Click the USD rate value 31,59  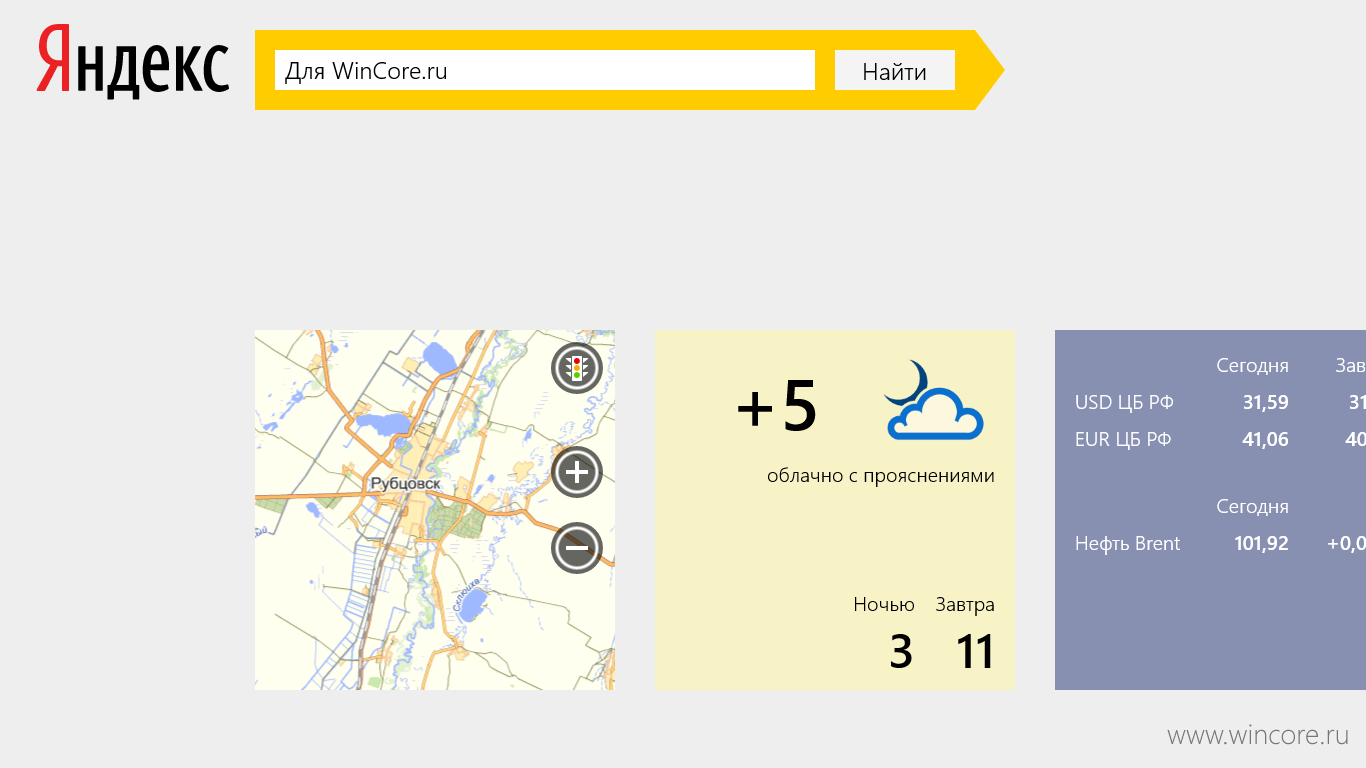(x=1266, y=403)
